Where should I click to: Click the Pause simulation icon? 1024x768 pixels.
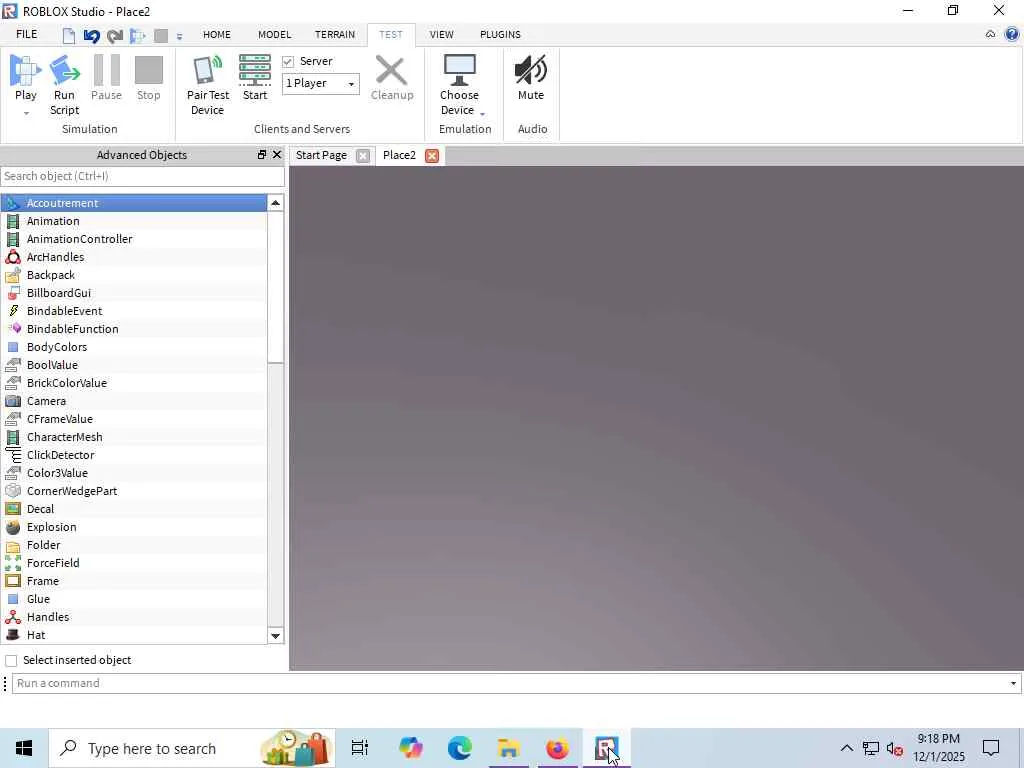click(106, 71)
